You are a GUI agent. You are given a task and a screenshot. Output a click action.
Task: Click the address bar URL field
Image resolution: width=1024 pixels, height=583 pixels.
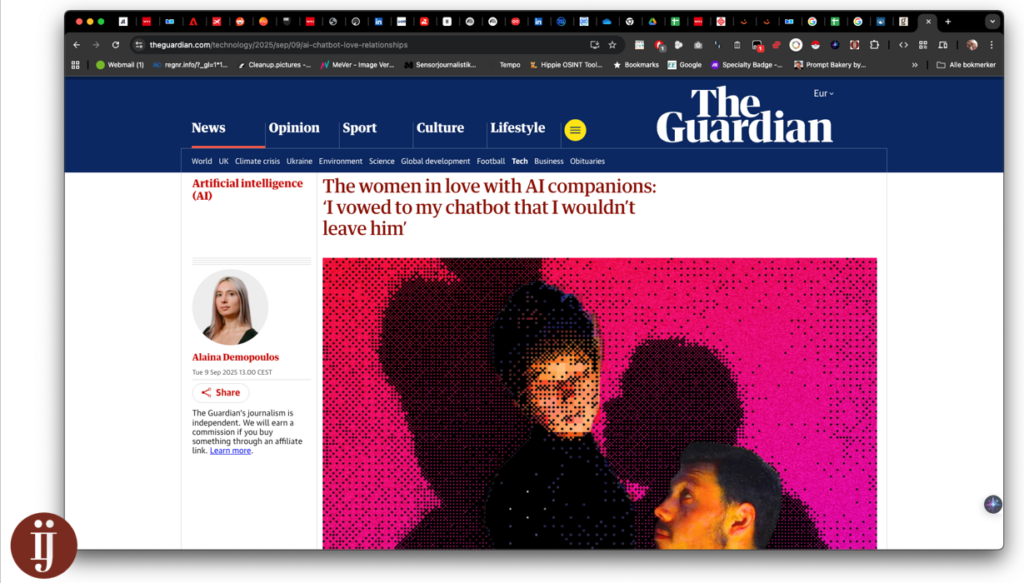point(350,45)
